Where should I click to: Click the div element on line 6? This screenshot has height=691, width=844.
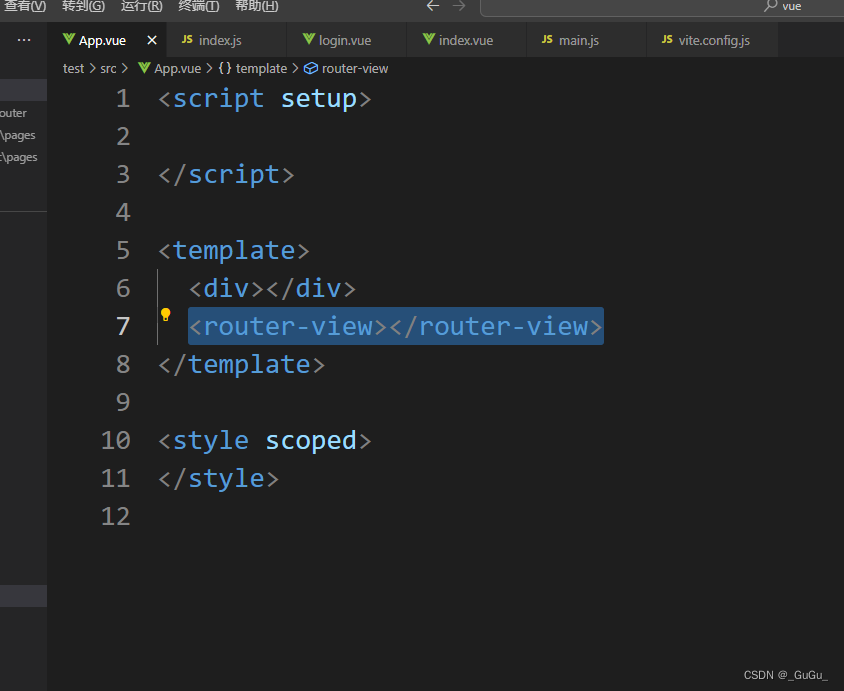272,289
